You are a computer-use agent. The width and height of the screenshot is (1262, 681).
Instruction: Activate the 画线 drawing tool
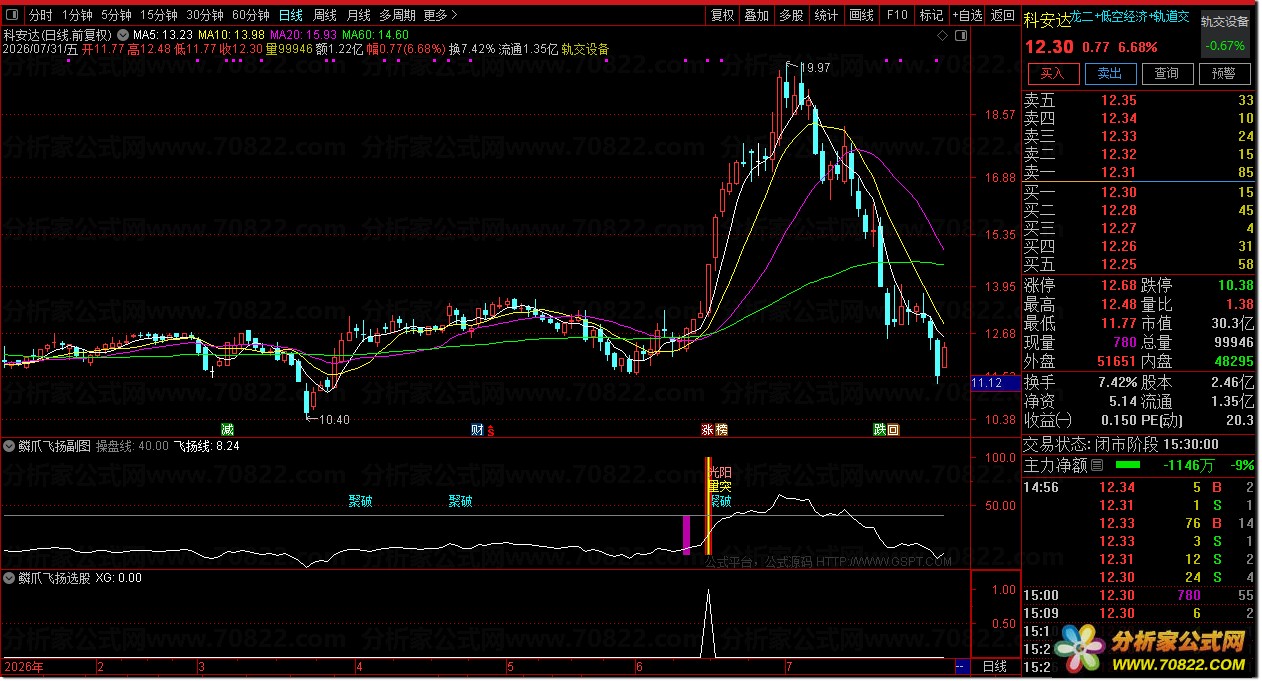(x=861, y=15)
